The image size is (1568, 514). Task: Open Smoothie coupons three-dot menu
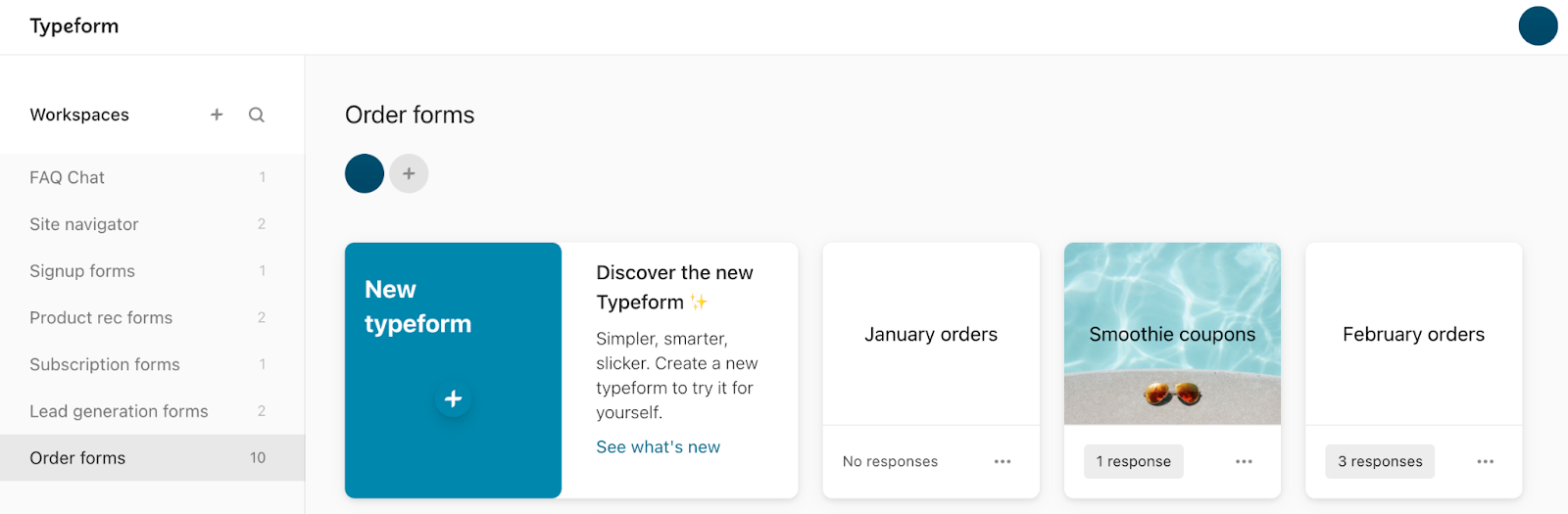click(1244, 461)
